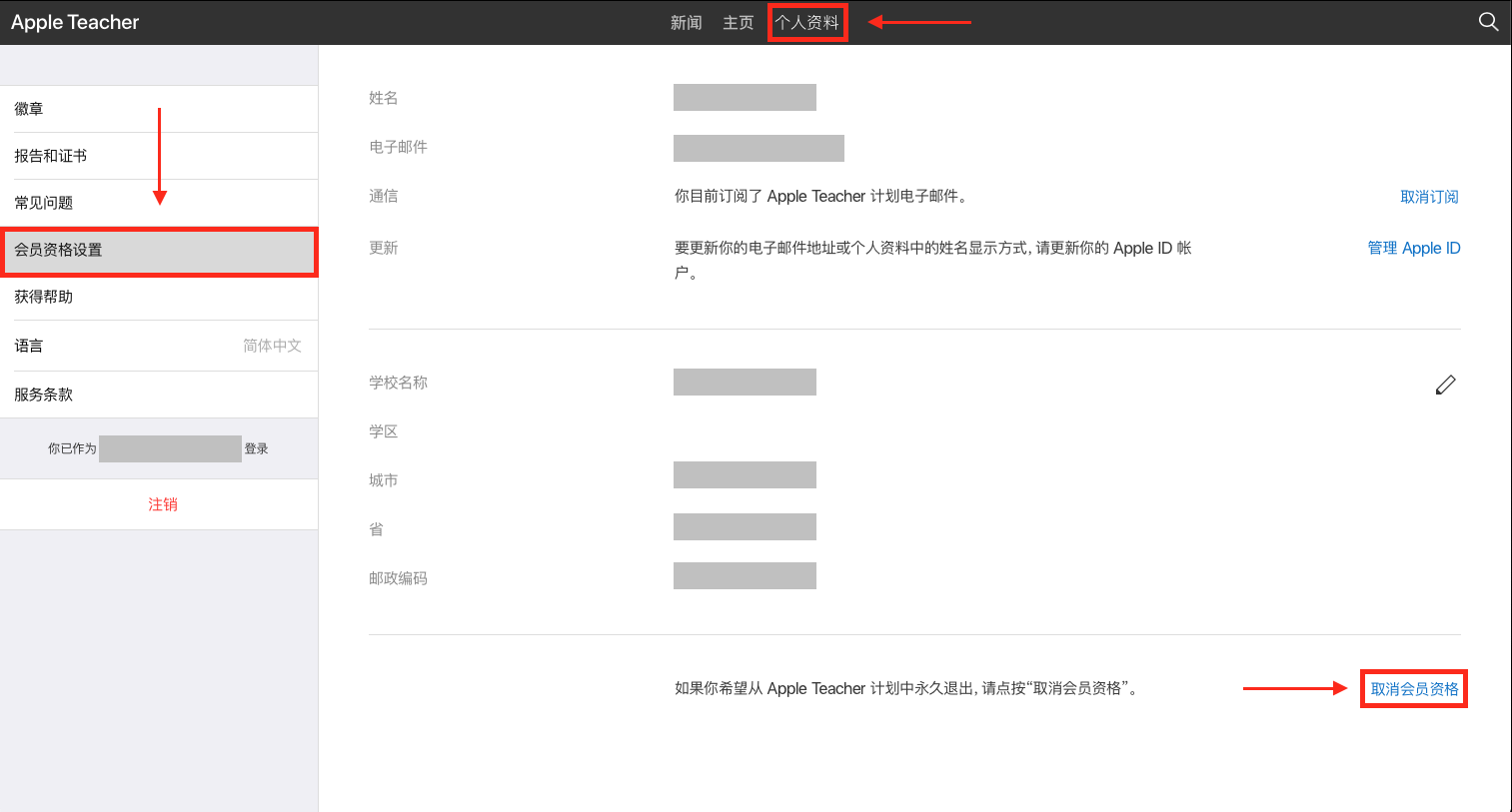1512x812 pixels.
Task: Select 会员资格设置 sidebar item
Action: 159,250
